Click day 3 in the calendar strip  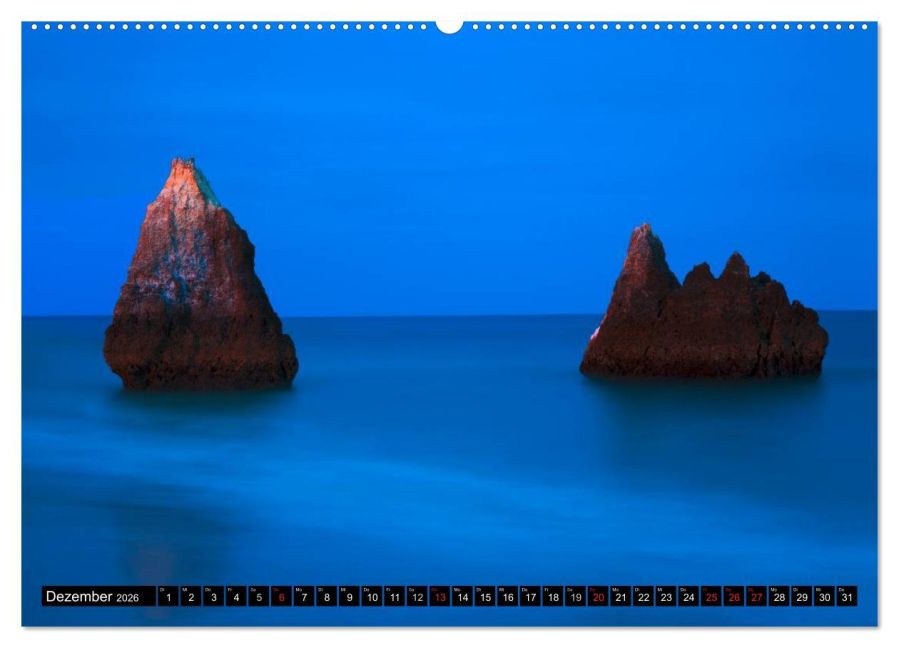(213, 596)
